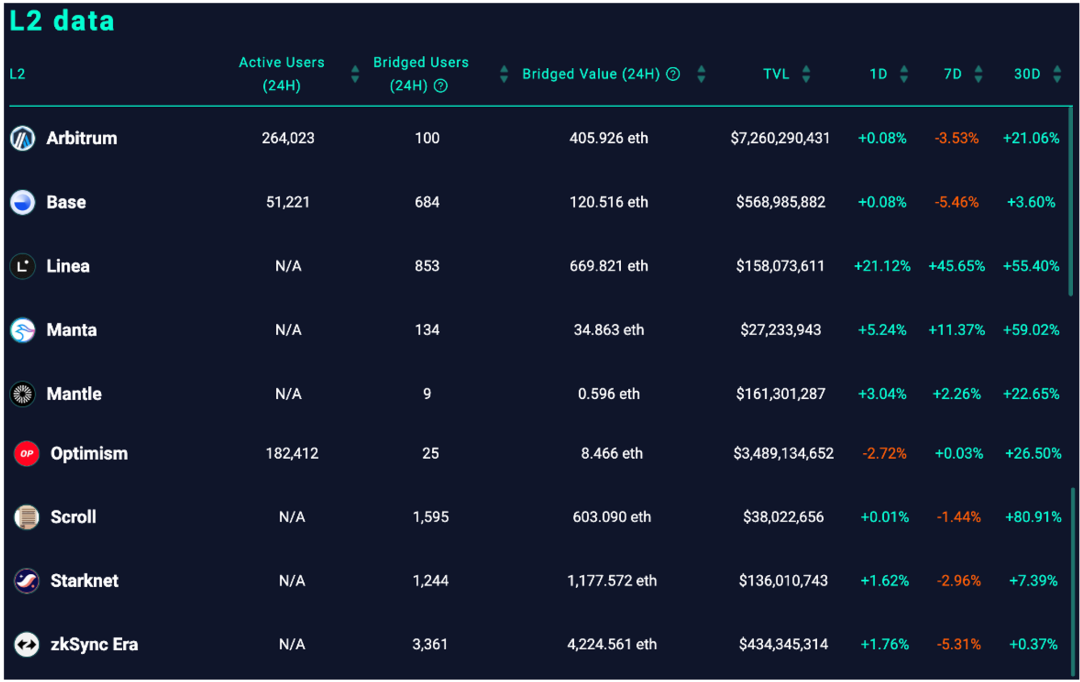Click the zkSync Era logo icon
This screenshot has width=1080, height=682.
coord(26,645)
